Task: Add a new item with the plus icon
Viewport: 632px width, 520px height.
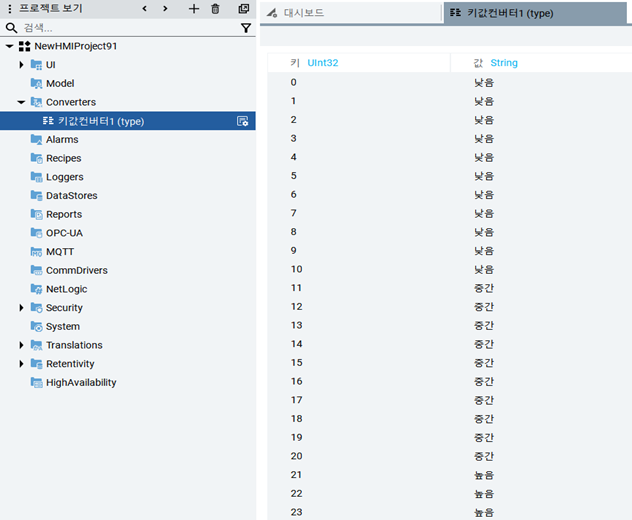Action: [x=194, y=8]
